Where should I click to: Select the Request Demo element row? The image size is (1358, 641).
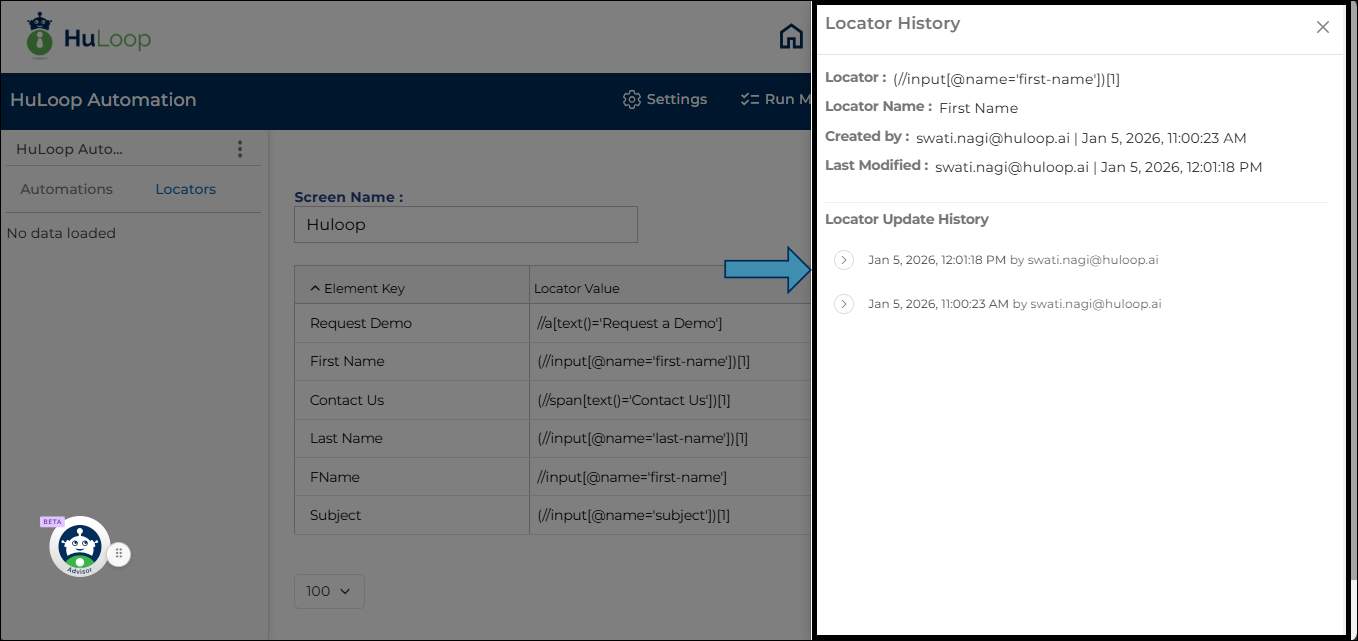click(361, 323)
